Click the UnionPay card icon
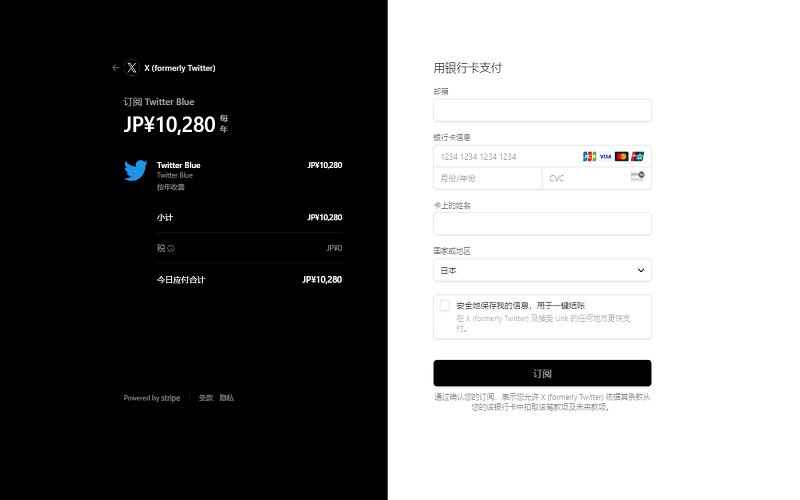This screenshot has width=800, height=500. 637,157
